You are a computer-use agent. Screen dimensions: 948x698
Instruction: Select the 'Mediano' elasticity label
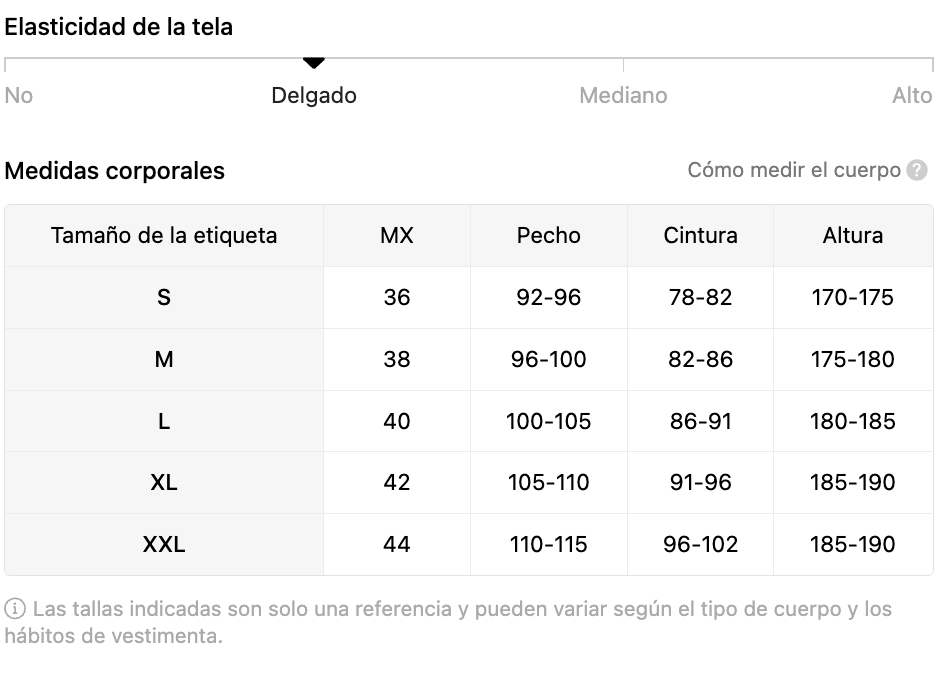623,96
